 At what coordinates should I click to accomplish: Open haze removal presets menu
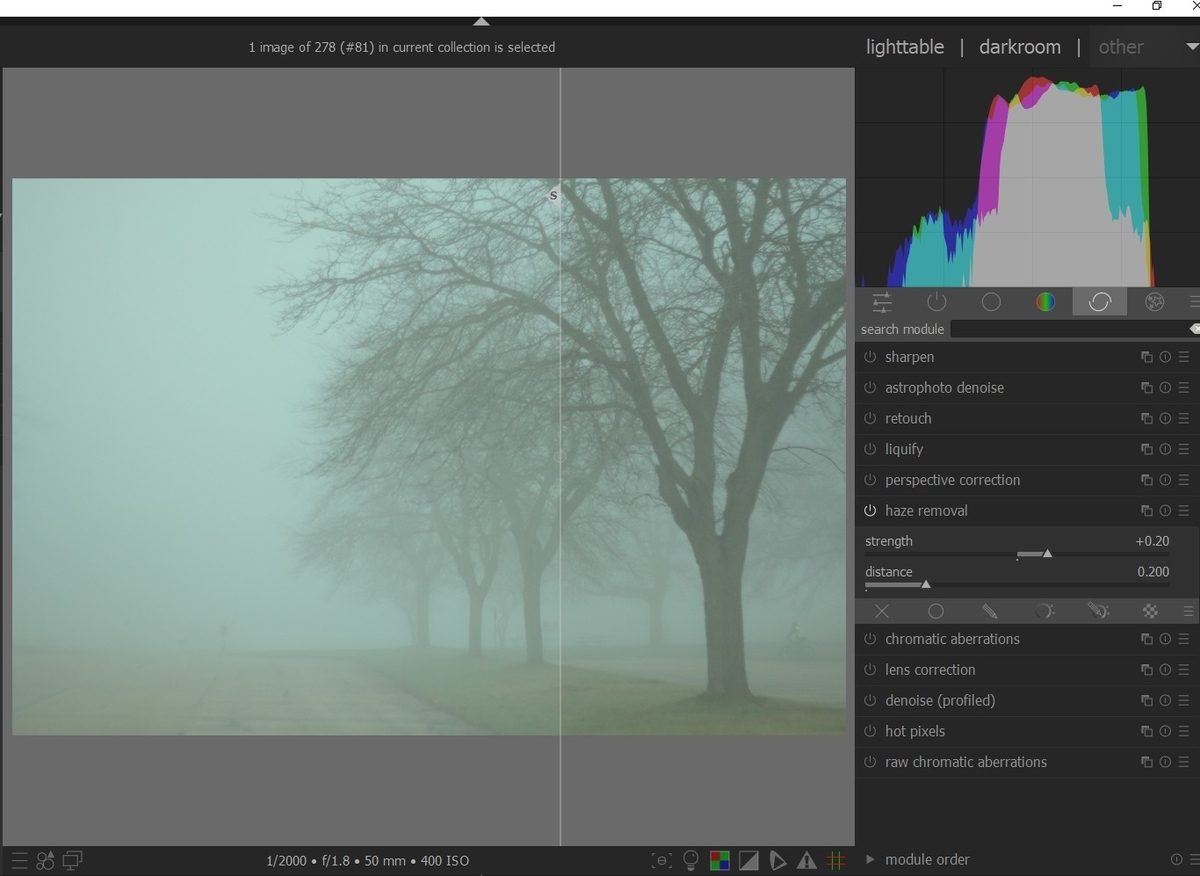[x=1184, y=511]
